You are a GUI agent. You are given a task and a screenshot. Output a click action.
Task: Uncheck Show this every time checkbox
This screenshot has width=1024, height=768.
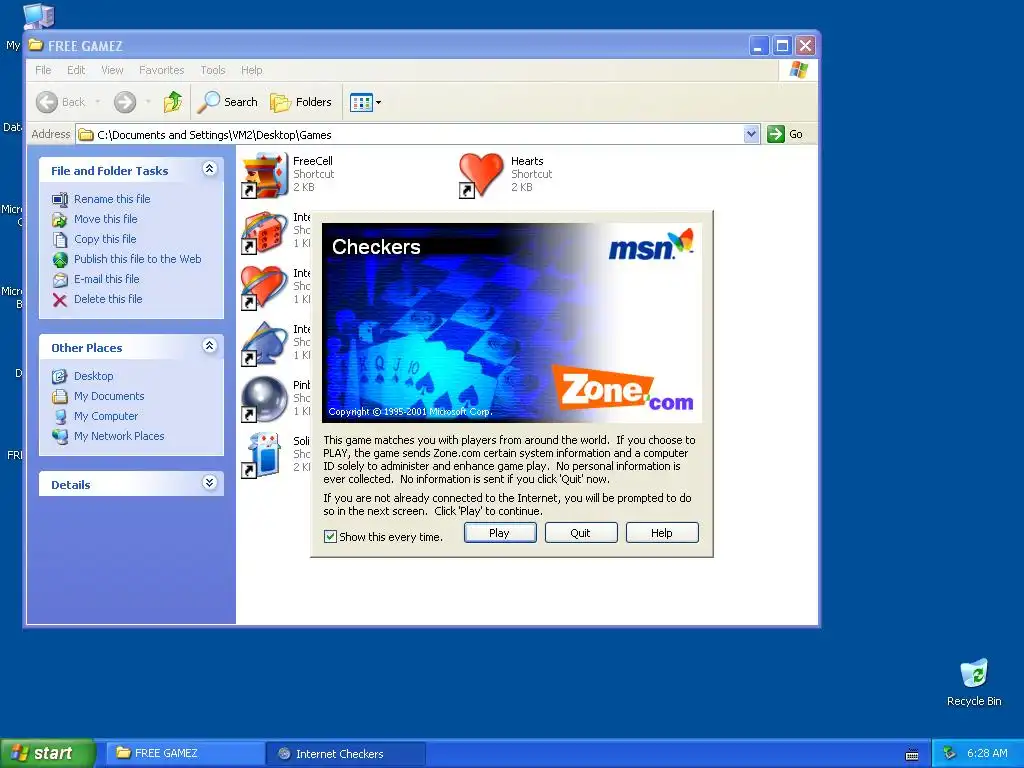[x=330, y=537]
